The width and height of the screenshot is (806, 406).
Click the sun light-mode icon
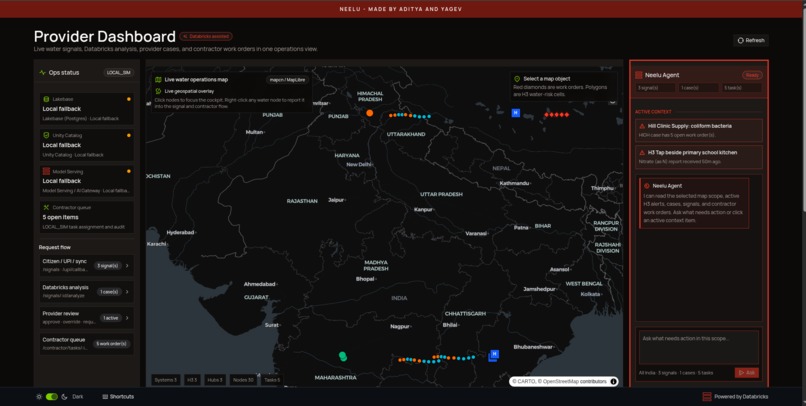point(39,397)
